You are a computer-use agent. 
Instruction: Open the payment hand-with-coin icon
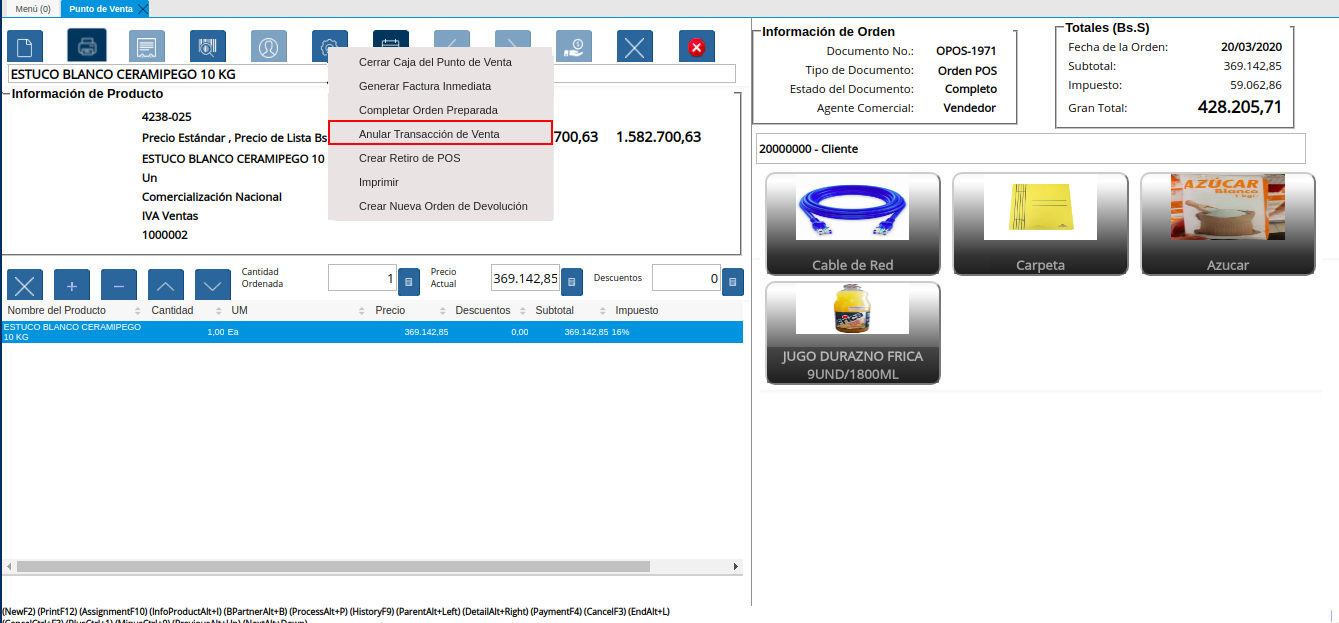[x=573, y=46]
